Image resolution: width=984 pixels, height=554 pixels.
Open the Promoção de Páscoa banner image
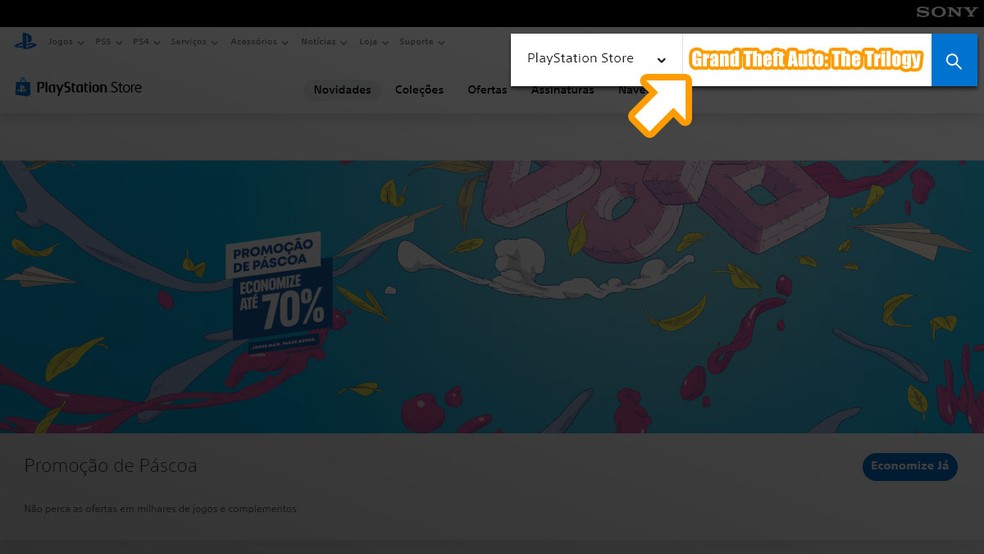pyautogui.click(x=492, y=296)
